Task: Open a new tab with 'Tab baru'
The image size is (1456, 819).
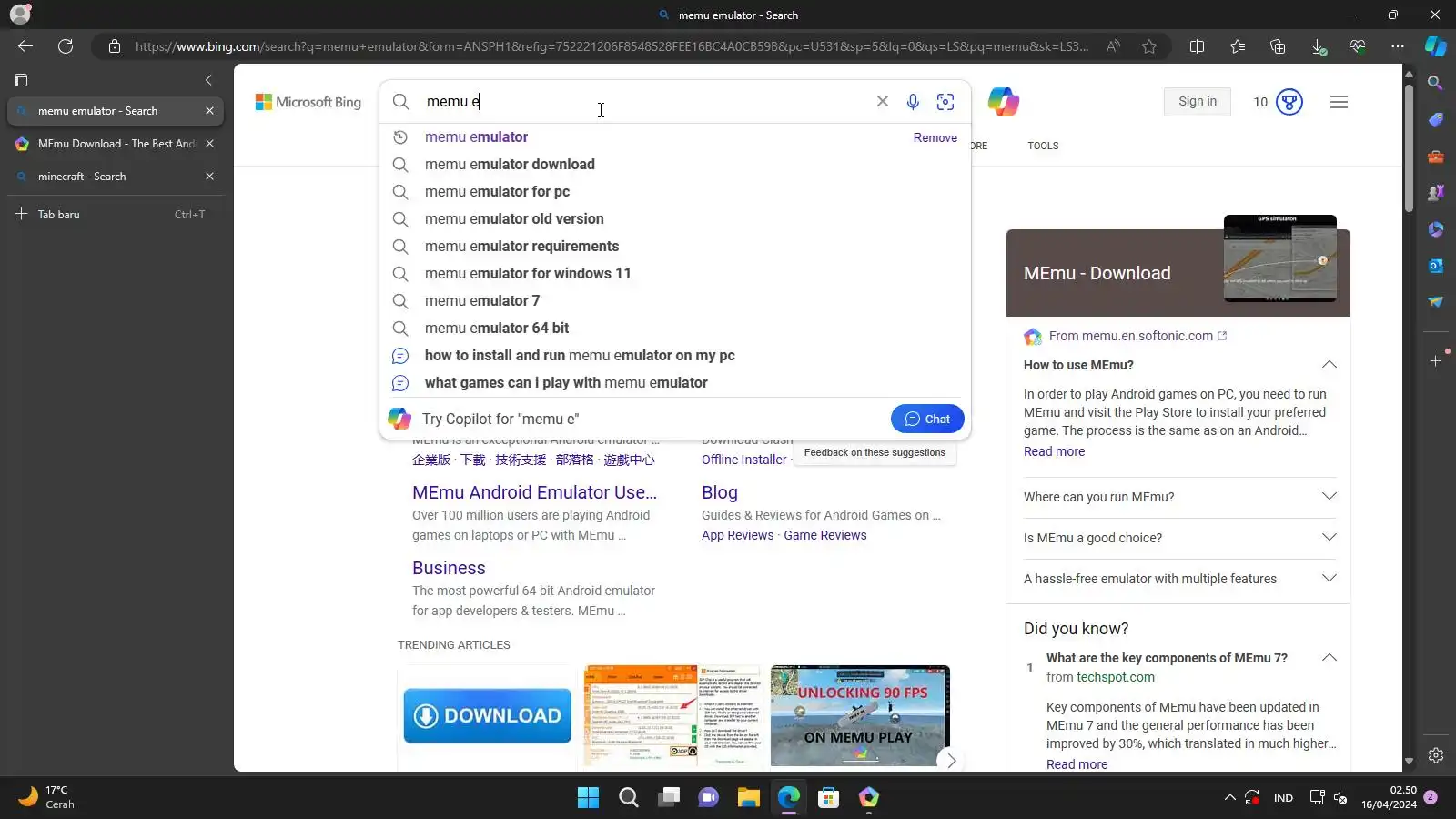Action: point(116,215)
